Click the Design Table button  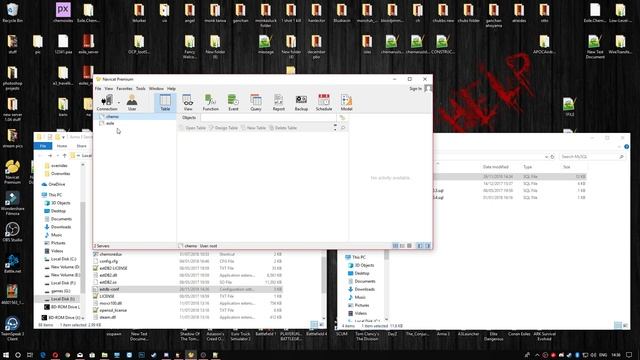tap(223, 128)
